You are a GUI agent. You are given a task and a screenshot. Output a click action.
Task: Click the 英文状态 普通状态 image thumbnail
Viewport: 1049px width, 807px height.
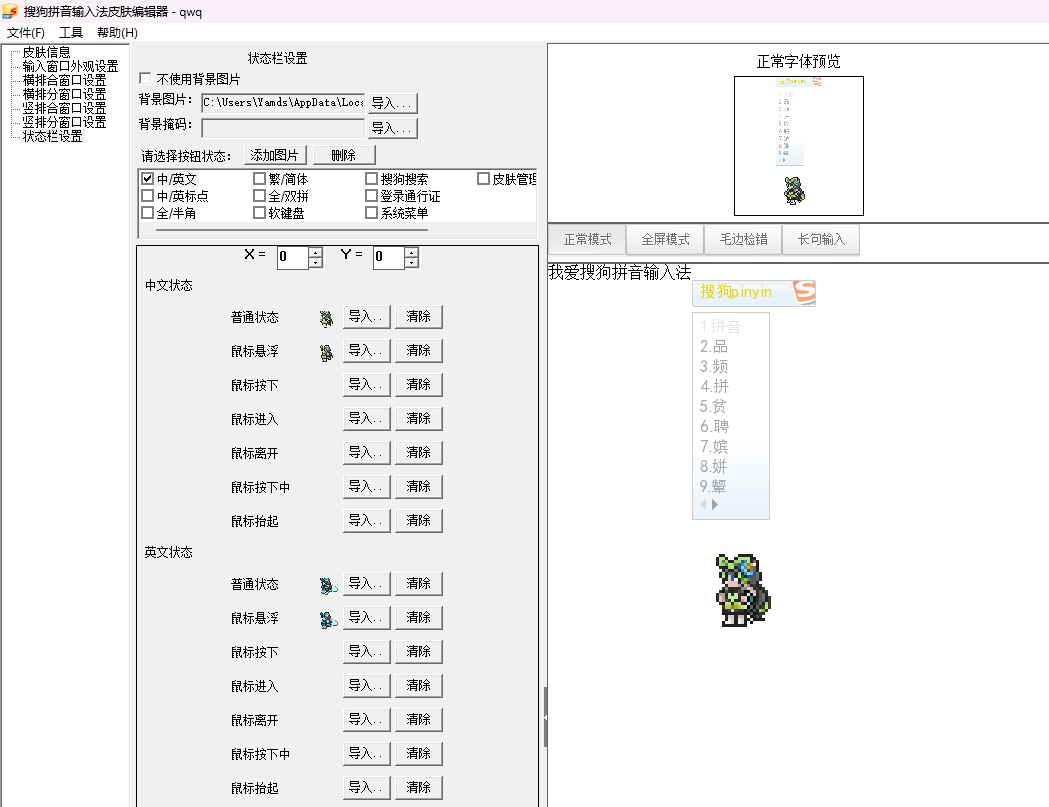pos(326,585)
